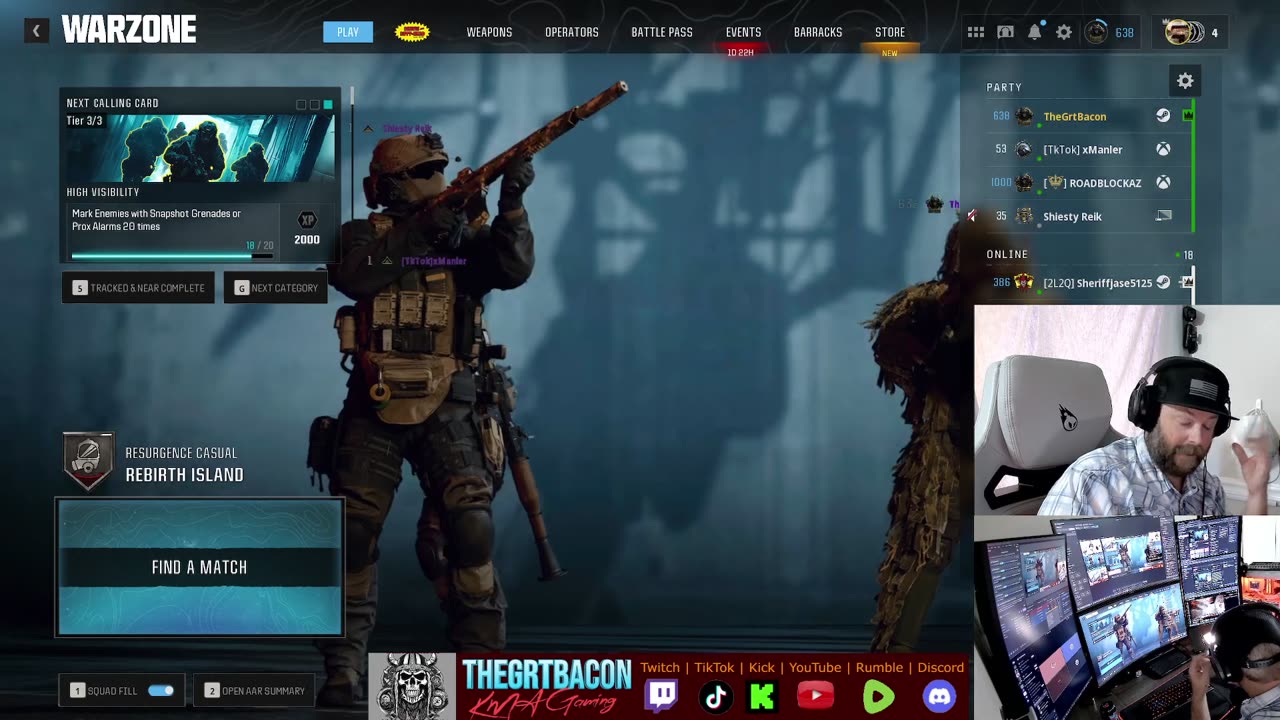Open the player profile emblem showing 638

pyautogui.click(x=1097, y=33)
